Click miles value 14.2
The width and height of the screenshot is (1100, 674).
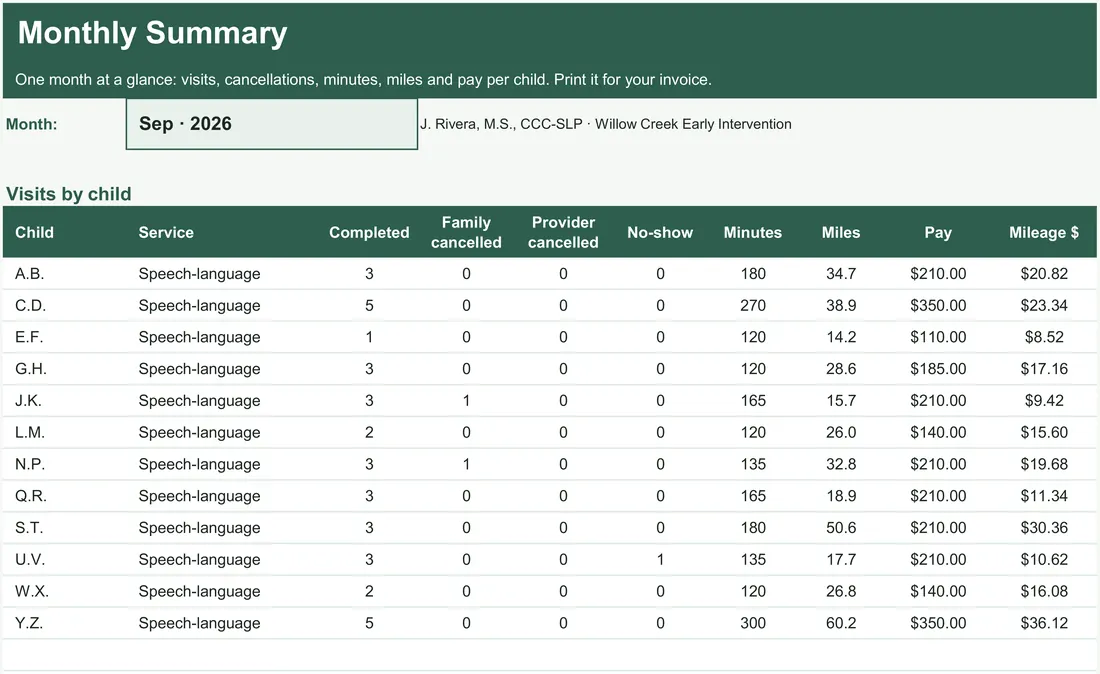841,337
